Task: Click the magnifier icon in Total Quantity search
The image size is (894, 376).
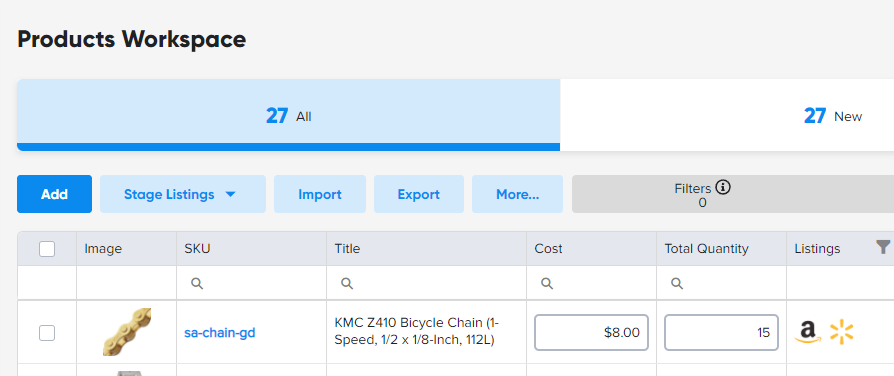Action: point(677,284)
